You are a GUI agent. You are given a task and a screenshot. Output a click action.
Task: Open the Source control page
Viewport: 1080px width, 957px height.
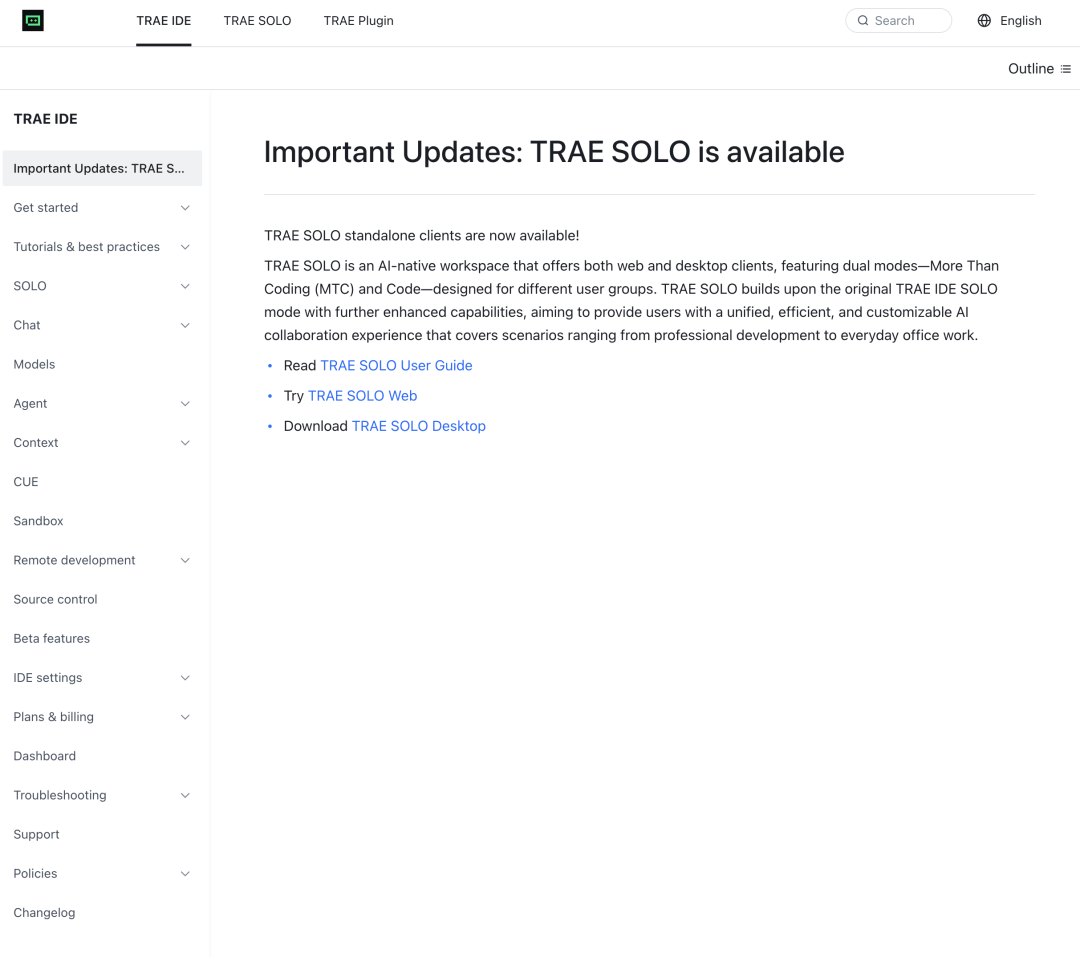tap(56, 600)
